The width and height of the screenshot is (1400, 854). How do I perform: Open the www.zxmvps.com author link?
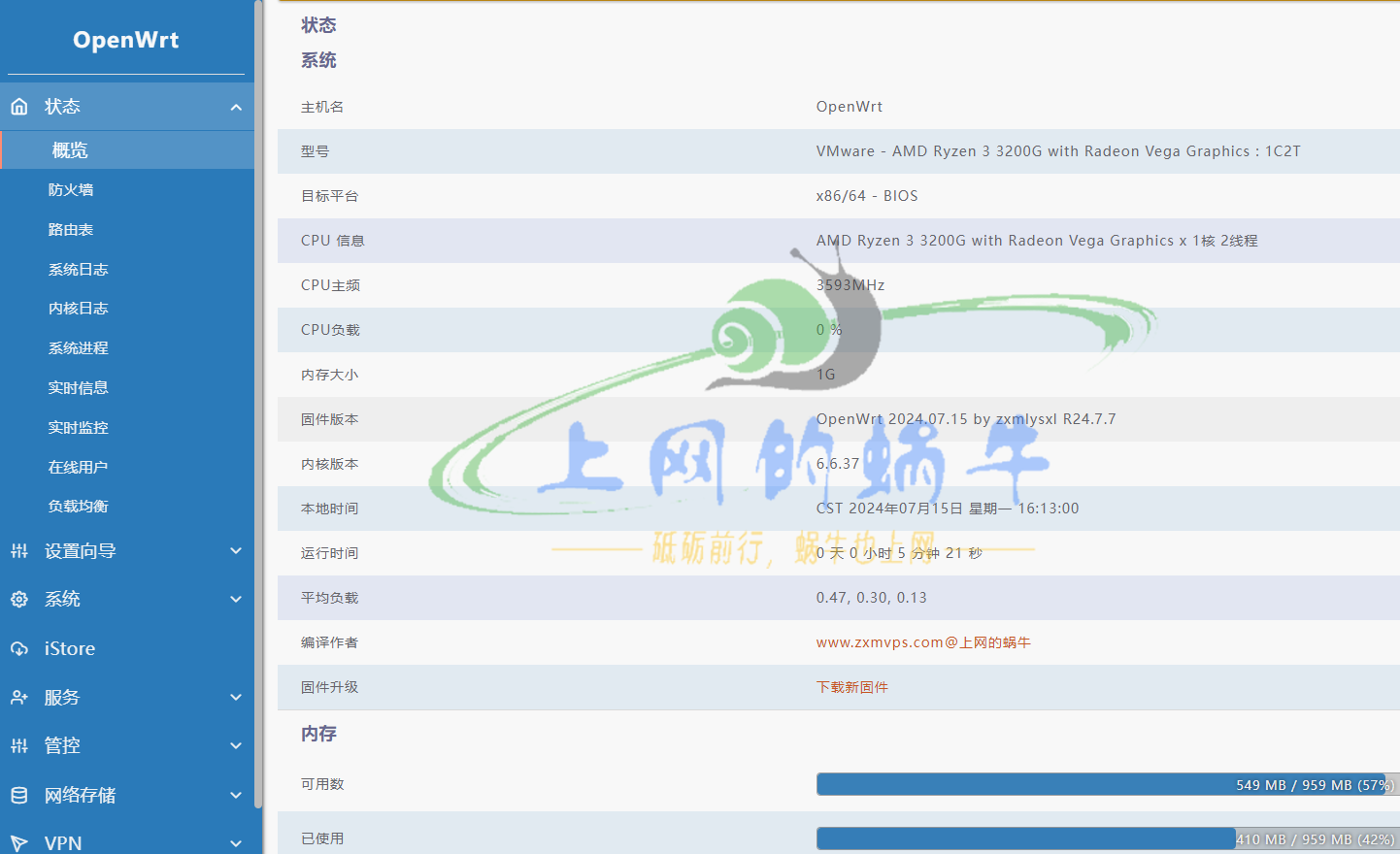[x=923, y=642]
